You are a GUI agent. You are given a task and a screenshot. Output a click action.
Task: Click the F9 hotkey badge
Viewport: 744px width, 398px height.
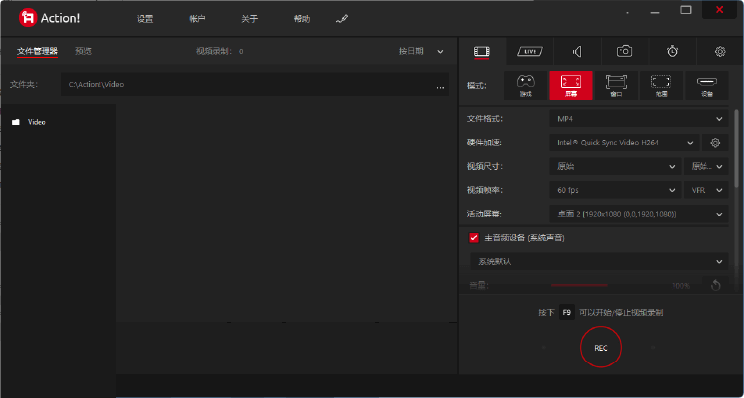click(x=567, y=313)
